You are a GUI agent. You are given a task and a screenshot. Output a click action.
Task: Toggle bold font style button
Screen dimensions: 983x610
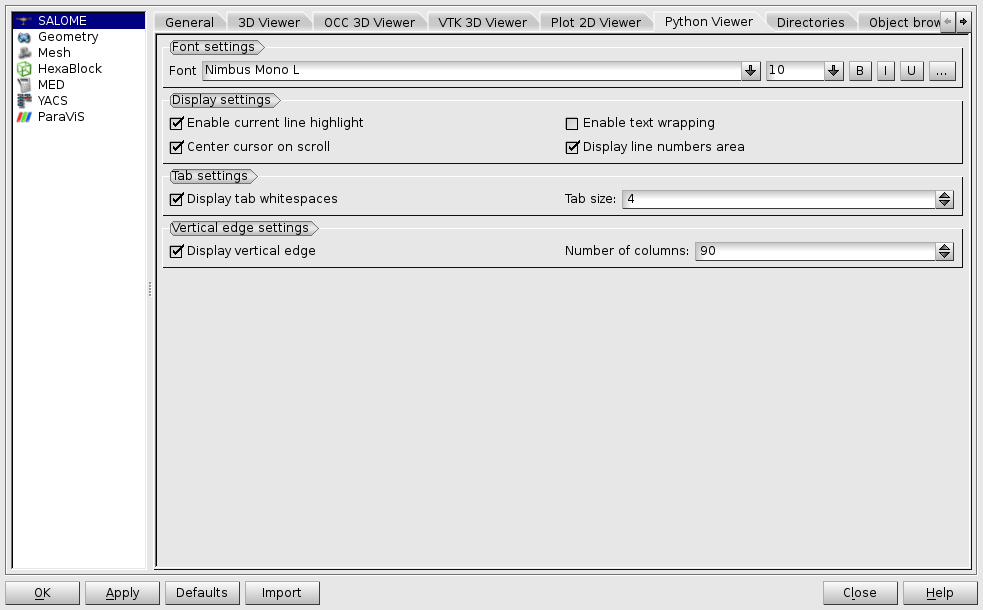coord(860,71)
